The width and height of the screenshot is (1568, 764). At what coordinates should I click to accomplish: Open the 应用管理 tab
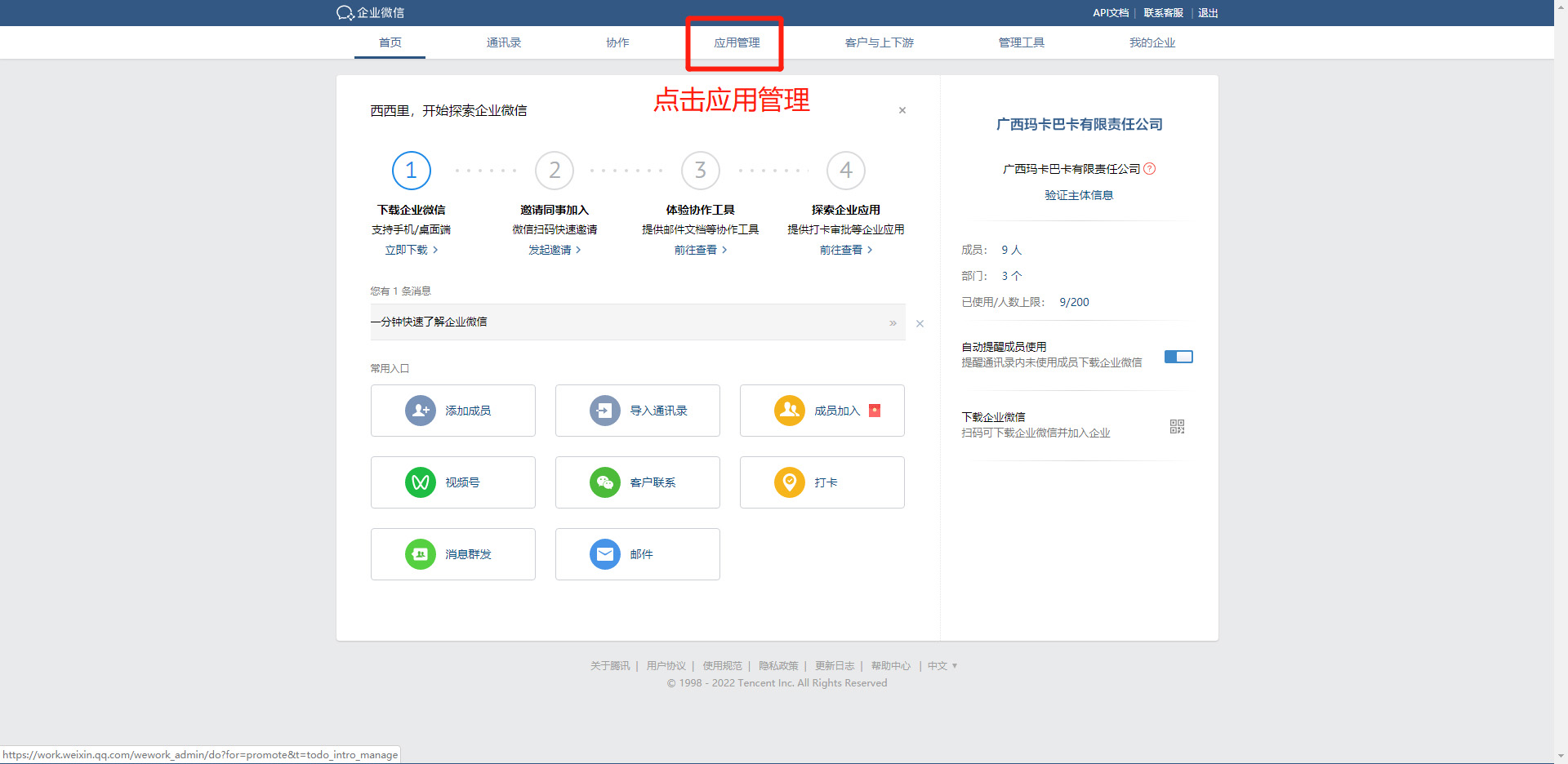coord(737,42)
